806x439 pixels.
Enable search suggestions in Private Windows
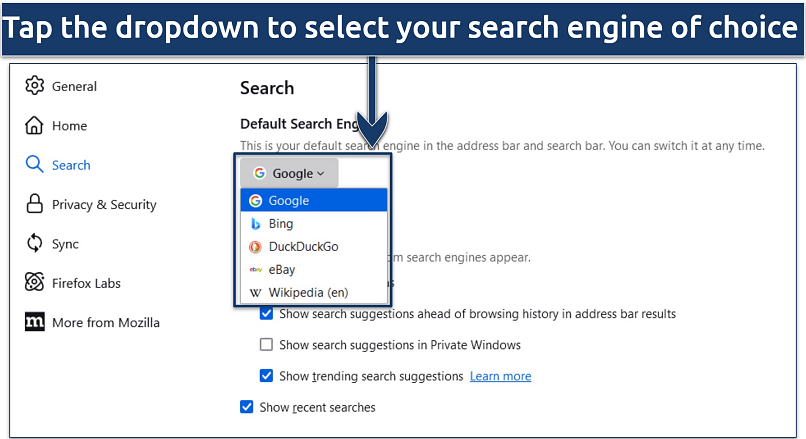pos(266,345)
